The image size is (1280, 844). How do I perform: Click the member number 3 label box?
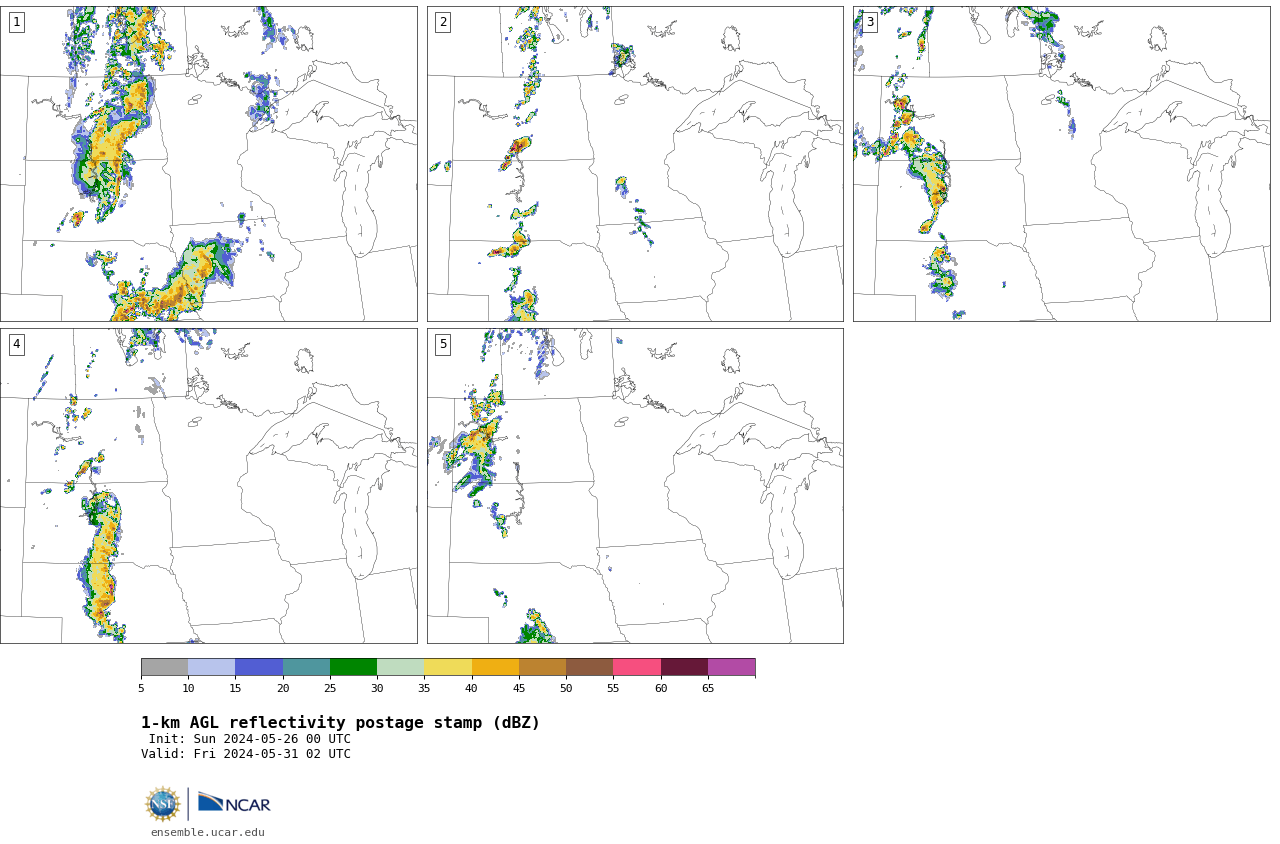pyautogui.click(x=870, y=22)
